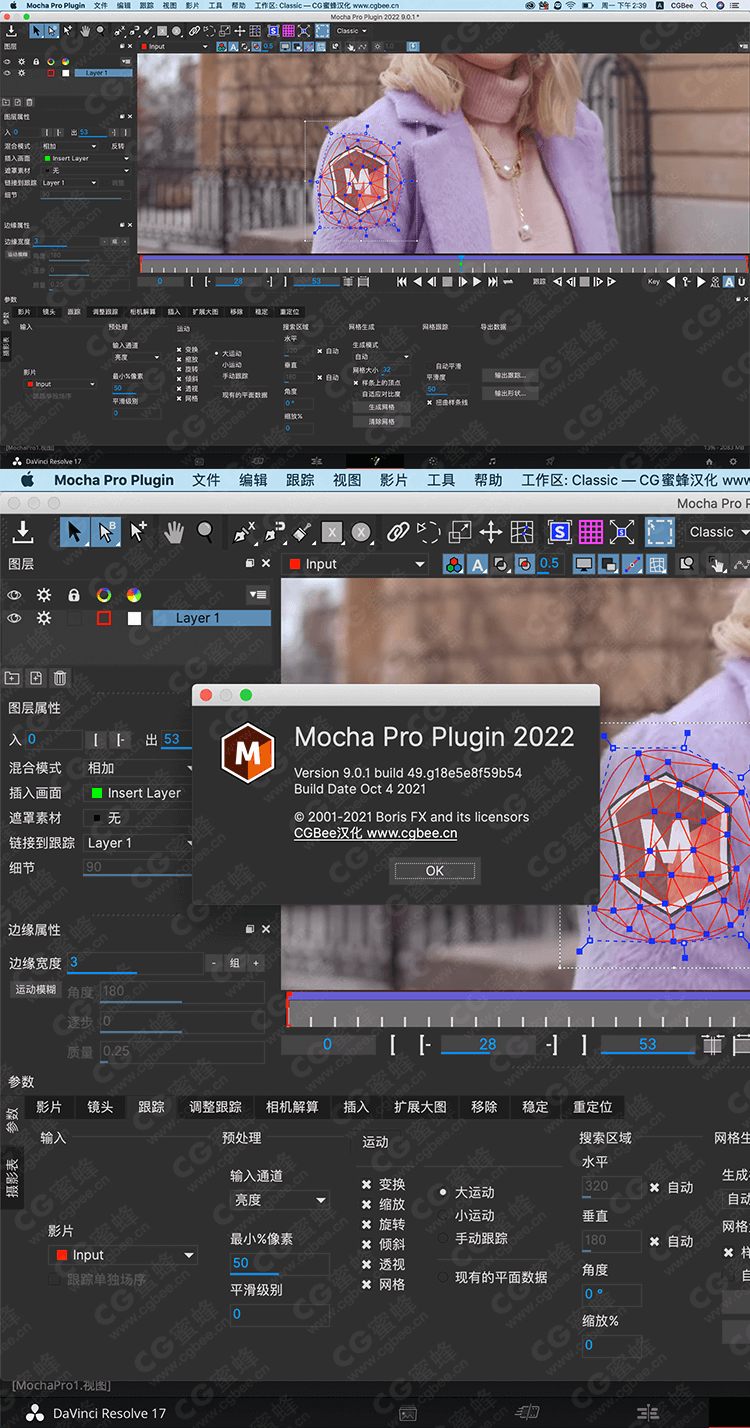Toggle the alpha channel A icon
Image resolution: width=750 pixels, height=1428 pixels.
point(477,564)
